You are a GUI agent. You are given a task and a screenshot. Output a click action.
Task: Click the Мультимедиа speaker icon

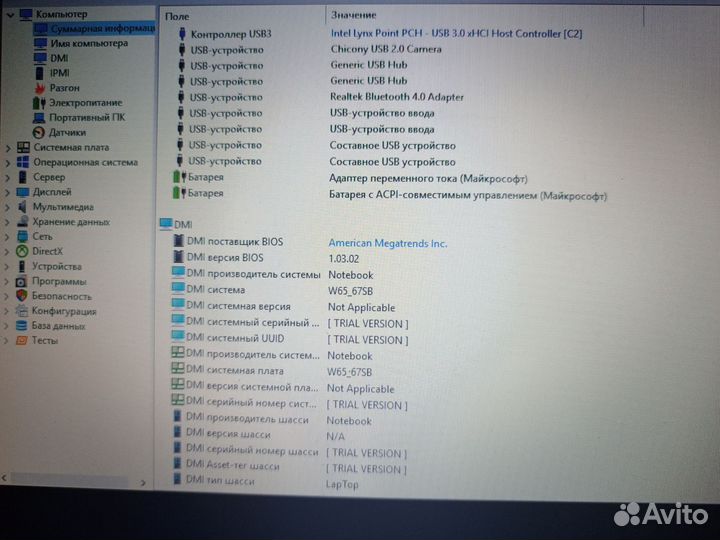[x=22, y=207]
